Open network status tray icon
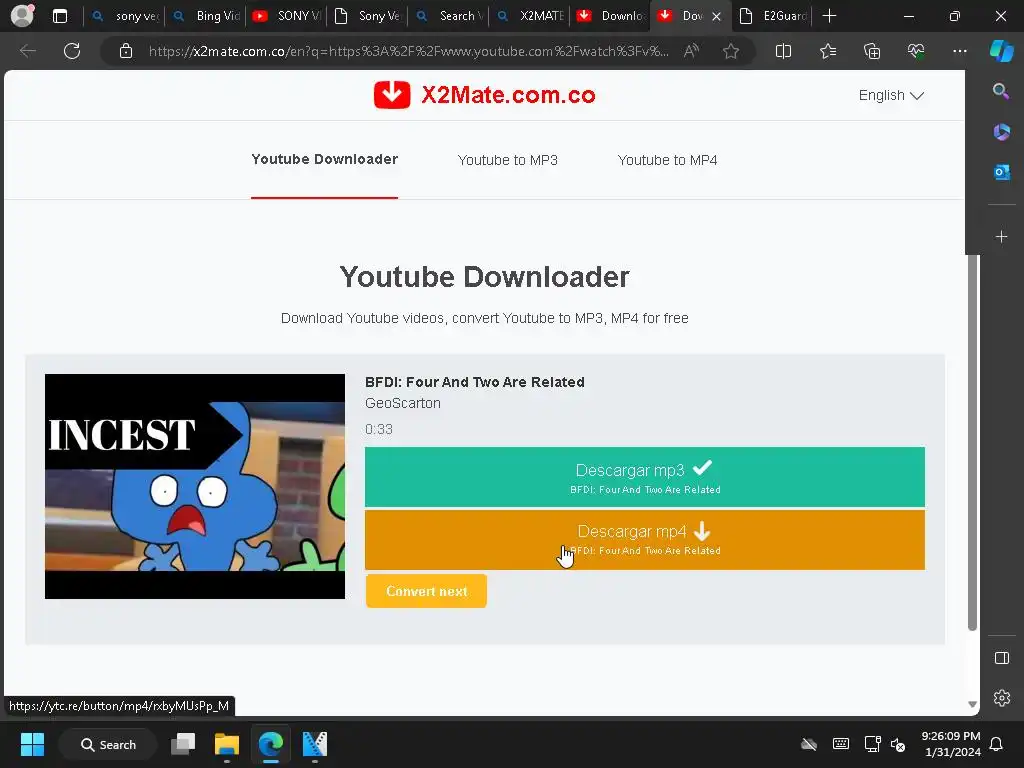Image resolution: width=1024 pixels, height=768 pixels. tap(872, 744)
